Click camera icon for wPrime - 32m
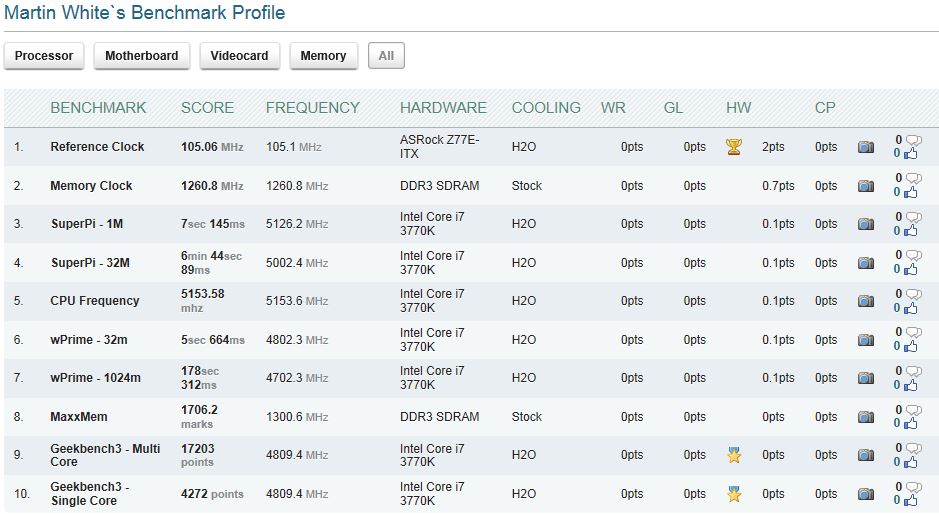The height and width of the screenshot is (514, 939). click(866, 340)
